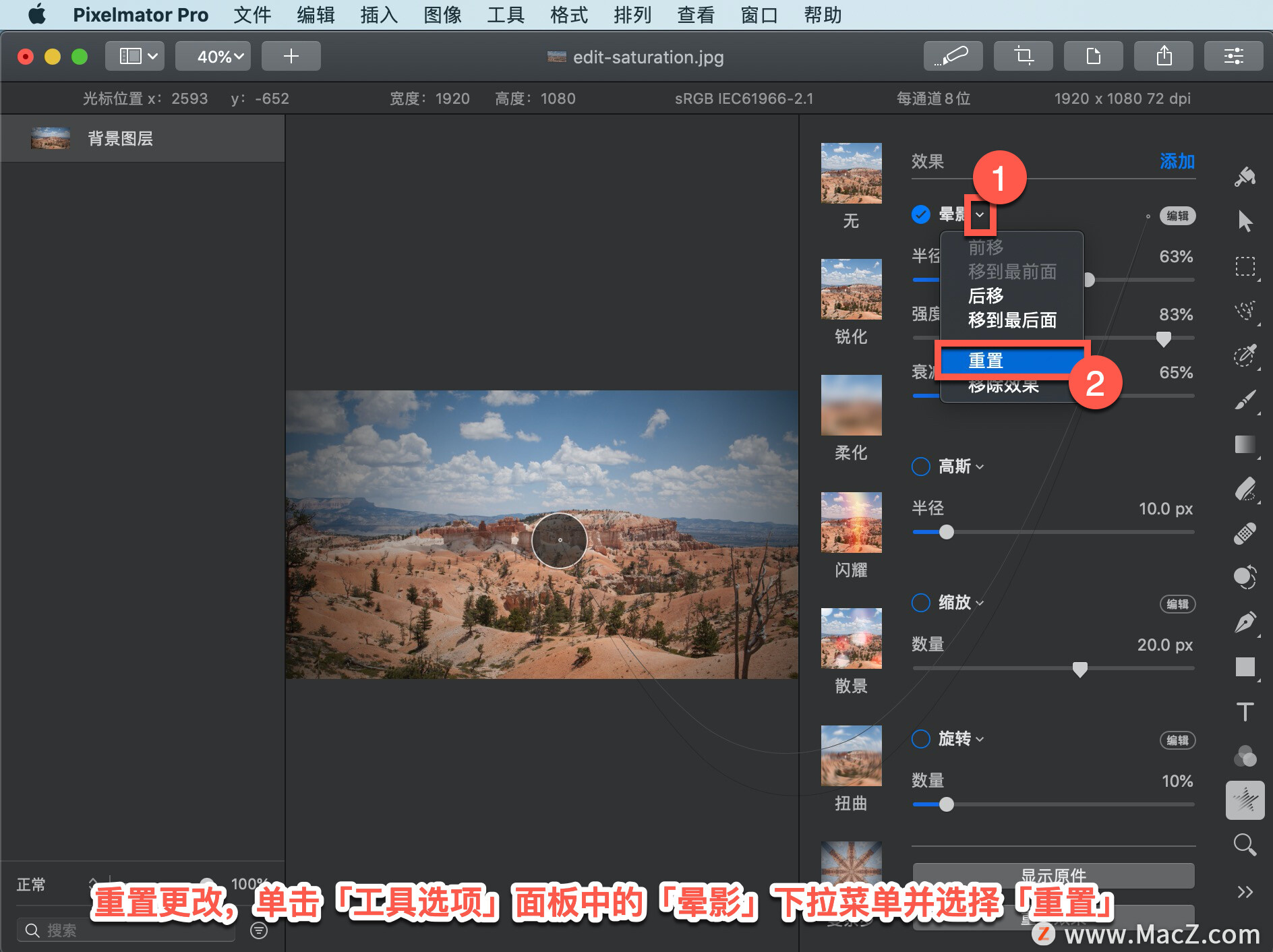Viewport: 1273px width, 952px height.
Task: Select the Pen tool
Action: tap(1245, 622)
